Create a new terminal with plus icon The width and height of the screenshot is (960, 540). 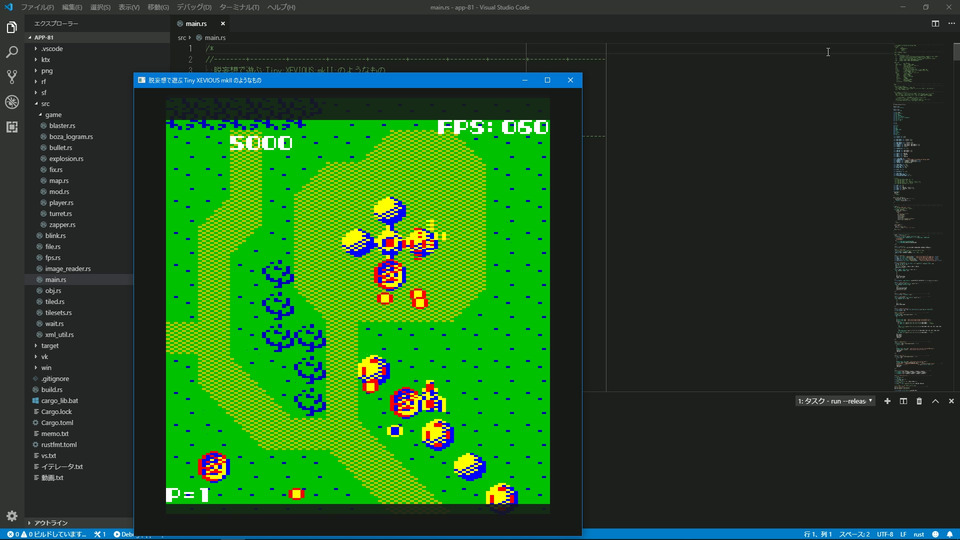887,401
